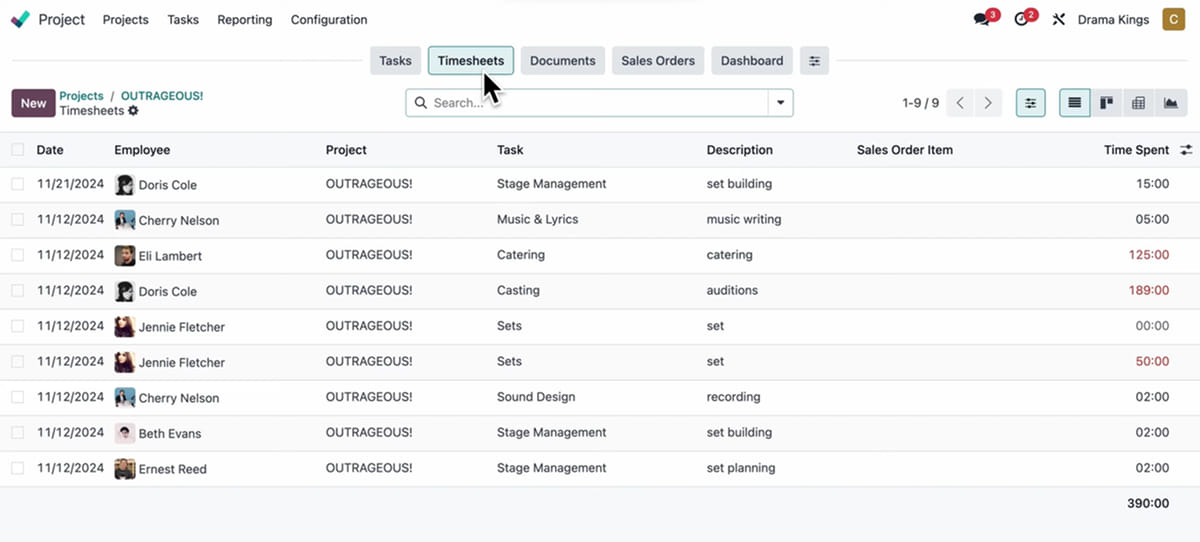The height and width of the screenshot is (542, 1200).
Task: Open the Documents smart button
Action: pos(563,61)
